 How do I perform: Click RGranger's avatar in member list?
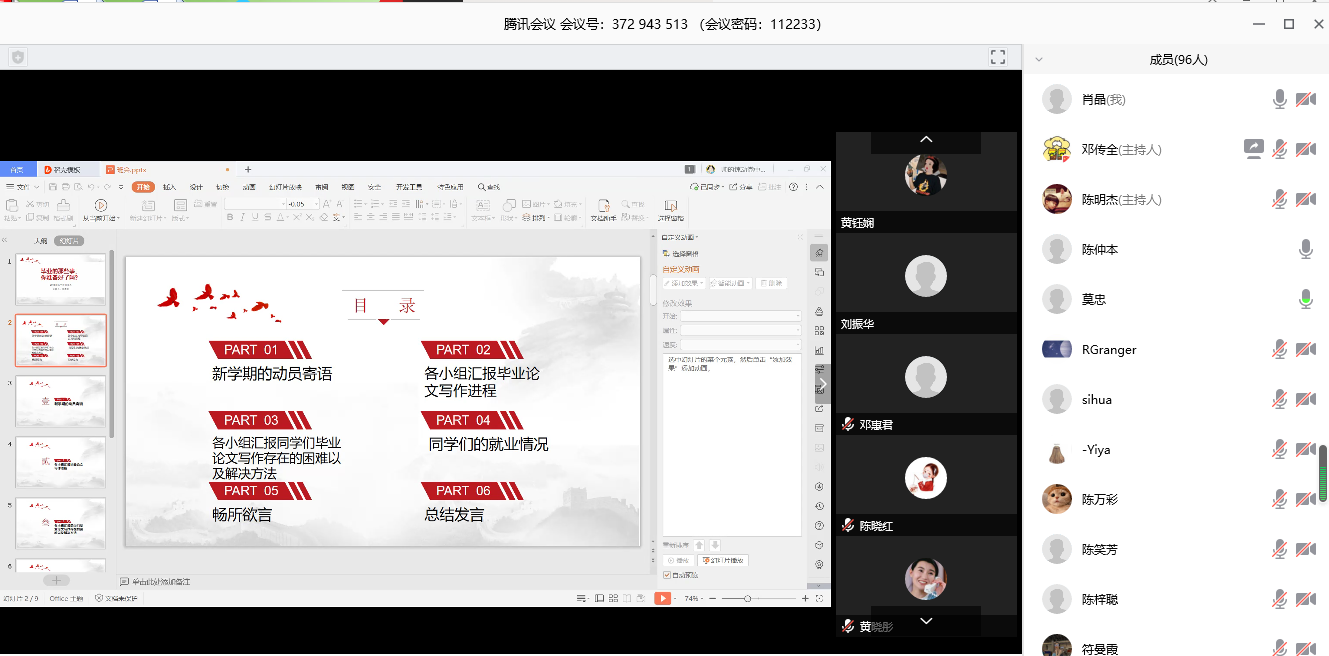1057,349
